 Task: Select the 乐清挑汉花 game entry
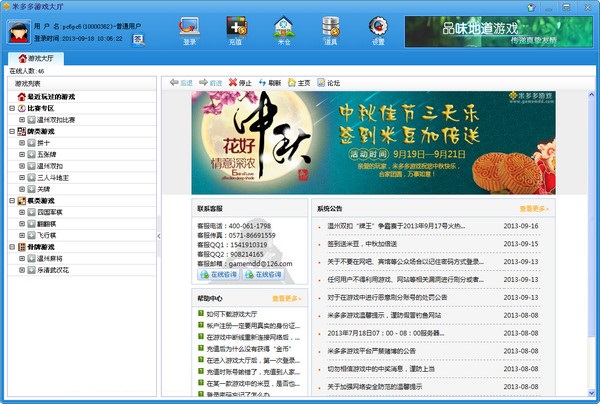[x=53, y=270]
